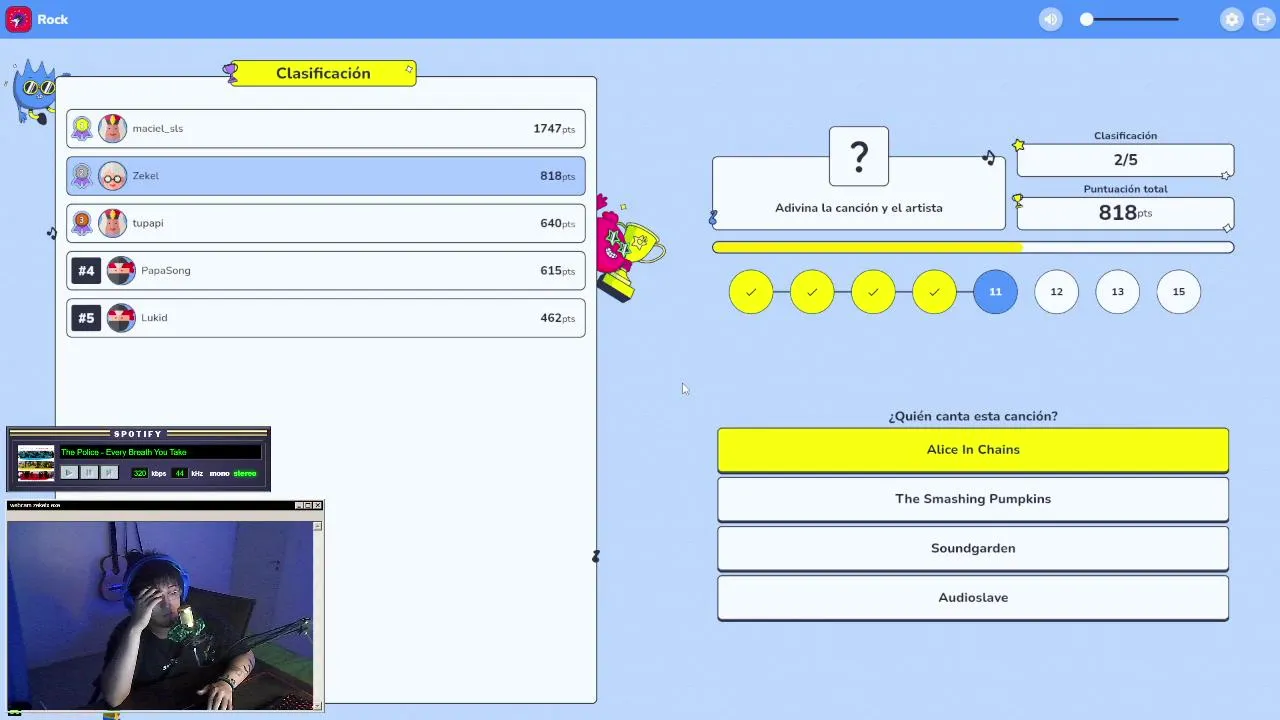Click the silver medal icon beside Zekel
The height and width of the screenshot is (720, 1280).
point(82,176)
